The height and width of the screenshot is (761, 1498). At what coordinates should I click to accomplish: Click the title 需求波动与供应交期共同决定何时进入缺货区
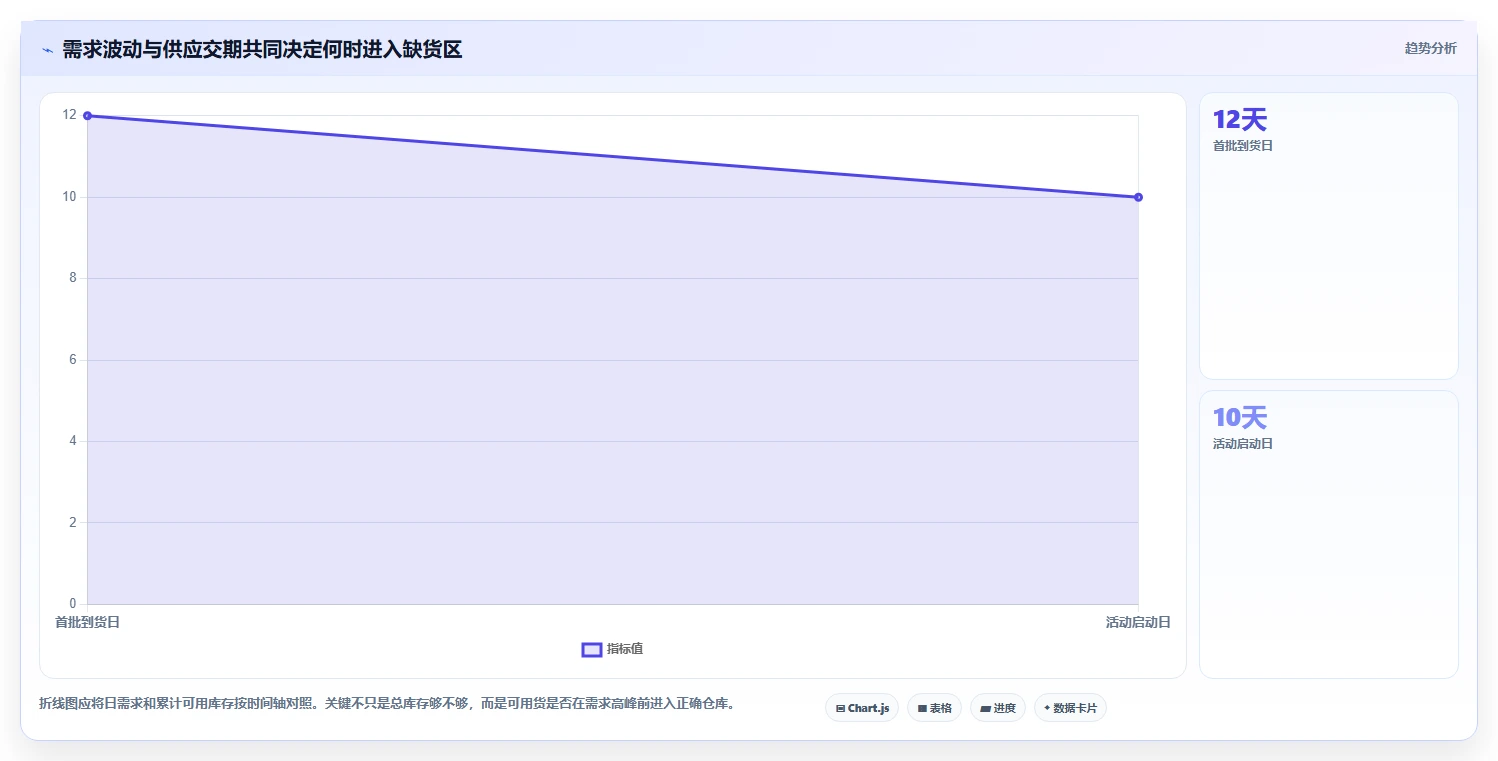tap(262, 49)
